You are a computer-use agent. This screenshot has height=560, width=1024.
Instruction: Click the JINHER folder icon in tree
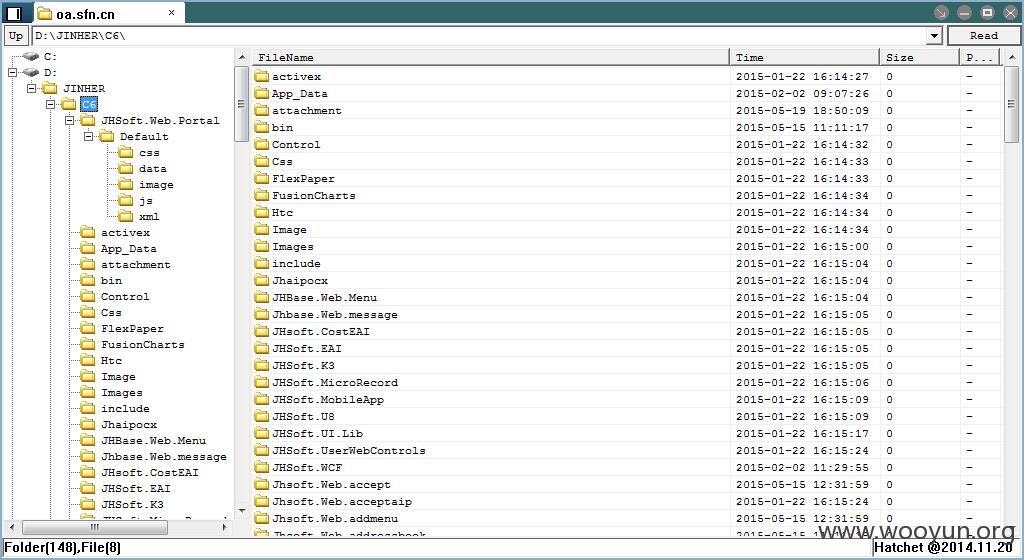(x=50, y=88)
